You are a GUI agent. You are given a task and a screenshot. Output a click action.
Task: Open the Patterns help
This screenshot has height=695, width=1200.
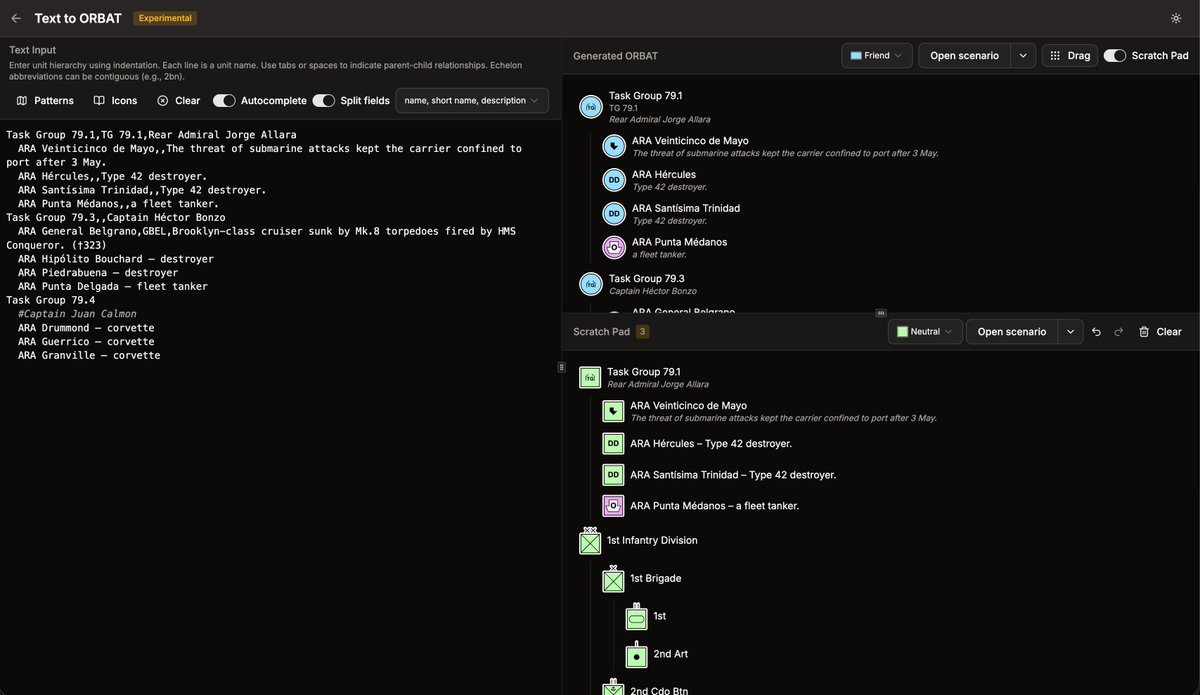click(45, 100)
